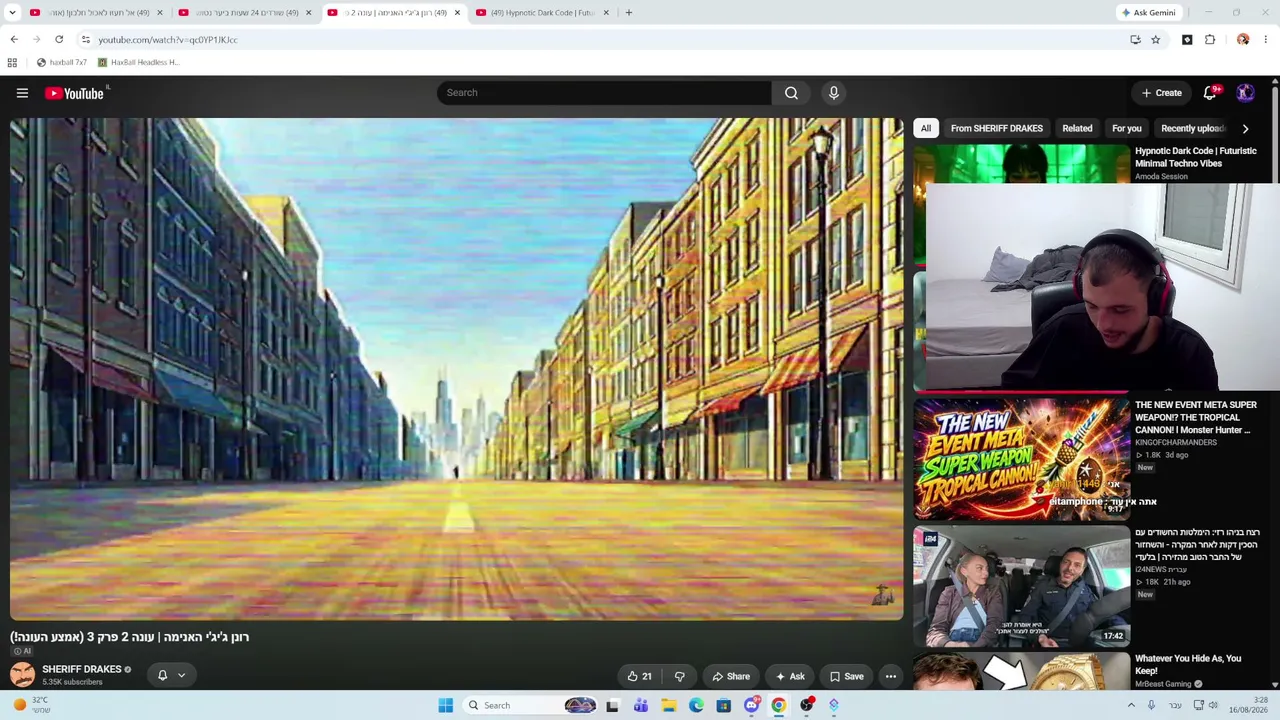The image size is (1280, 720).
Task: Open the SHERIFF DRAKES channel name link
Action: (x=82, y=669)
